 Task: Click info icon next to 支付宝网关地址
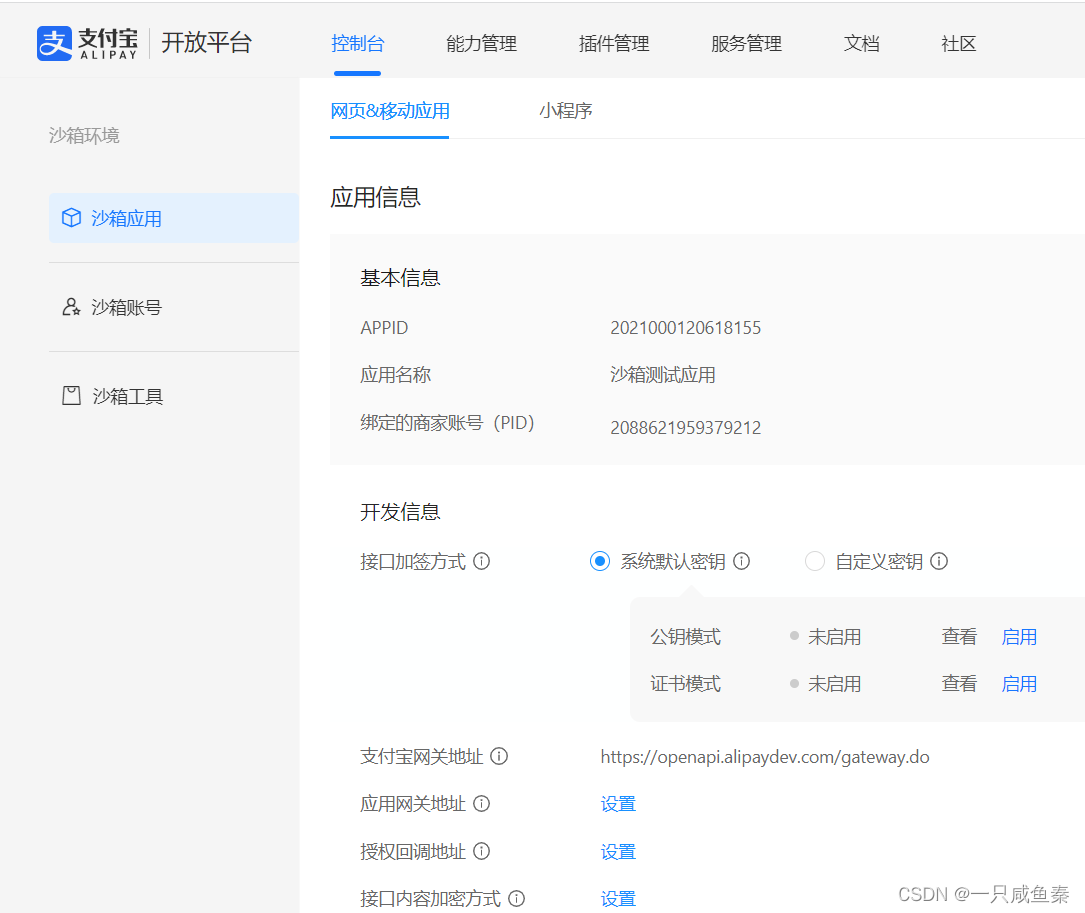[499, 757]
